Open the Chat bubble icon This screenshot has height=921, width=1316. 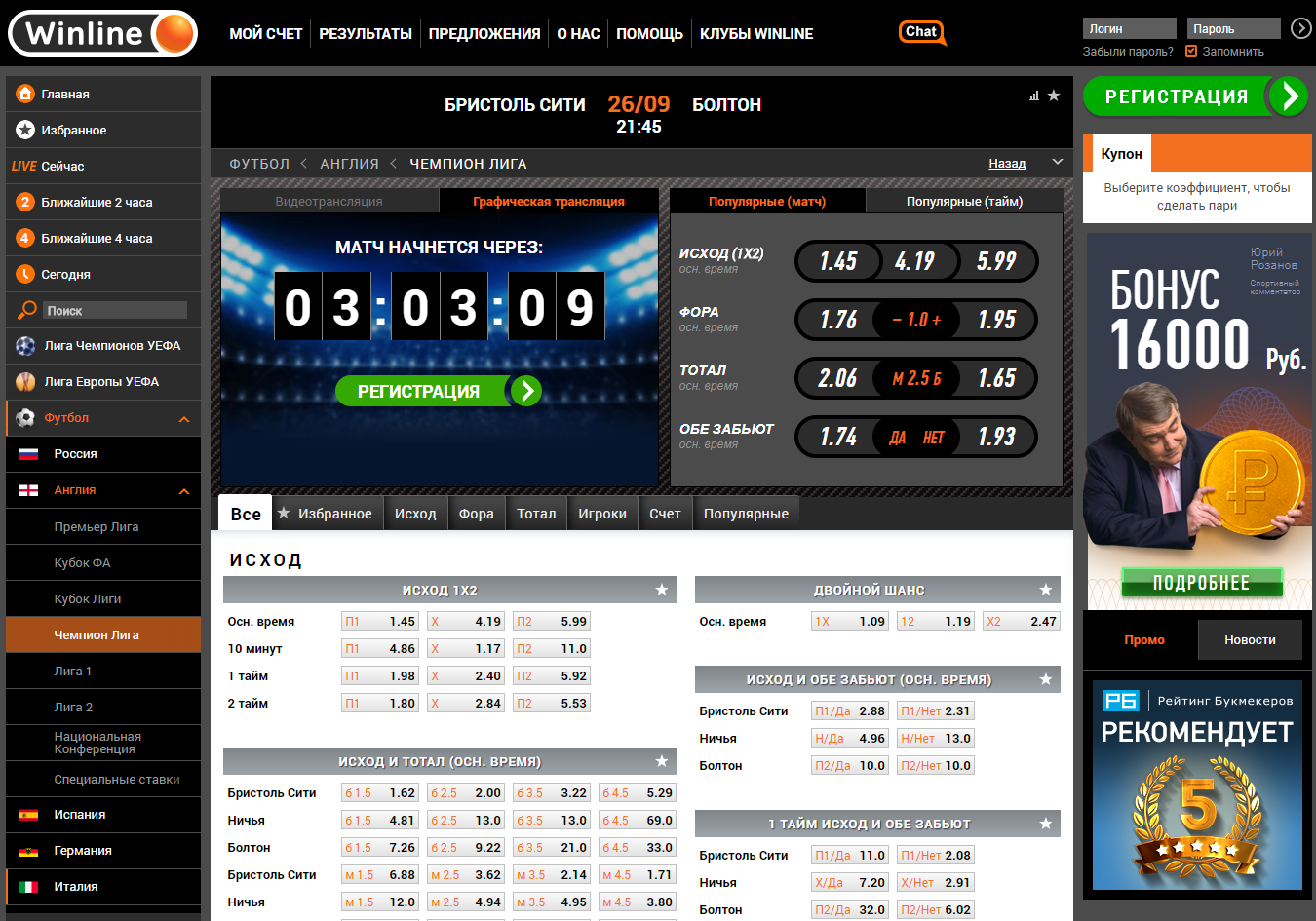pos(921,32)
